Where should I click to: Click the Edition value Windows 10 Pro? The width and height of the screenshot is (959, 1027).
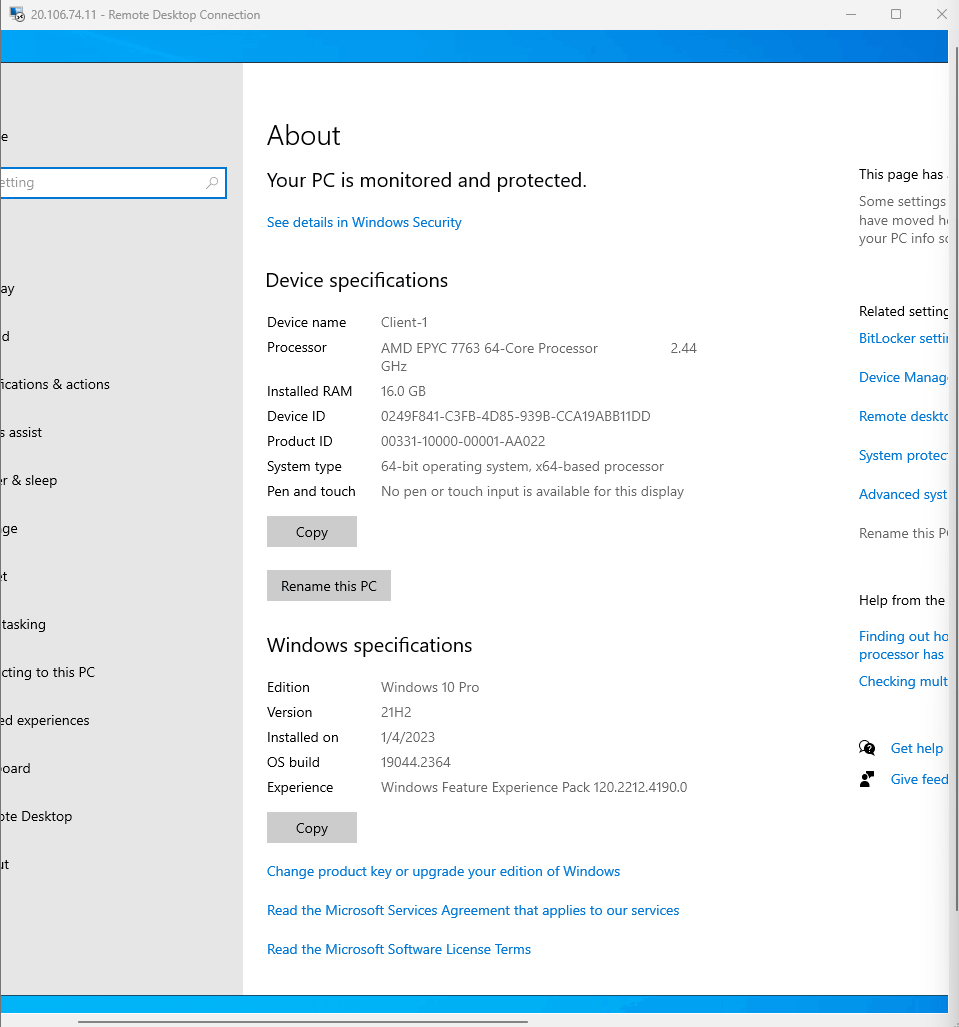430,687
